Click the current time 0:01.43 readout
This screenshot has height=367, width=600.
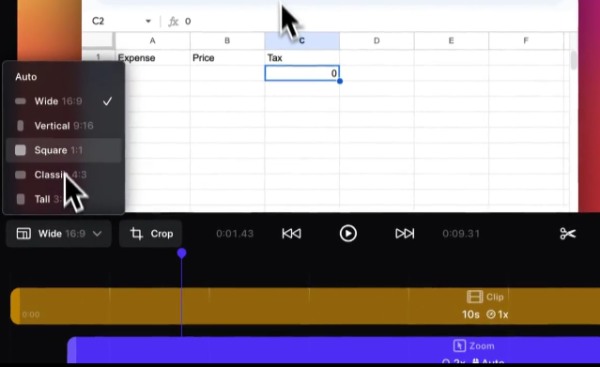[235, 233]
